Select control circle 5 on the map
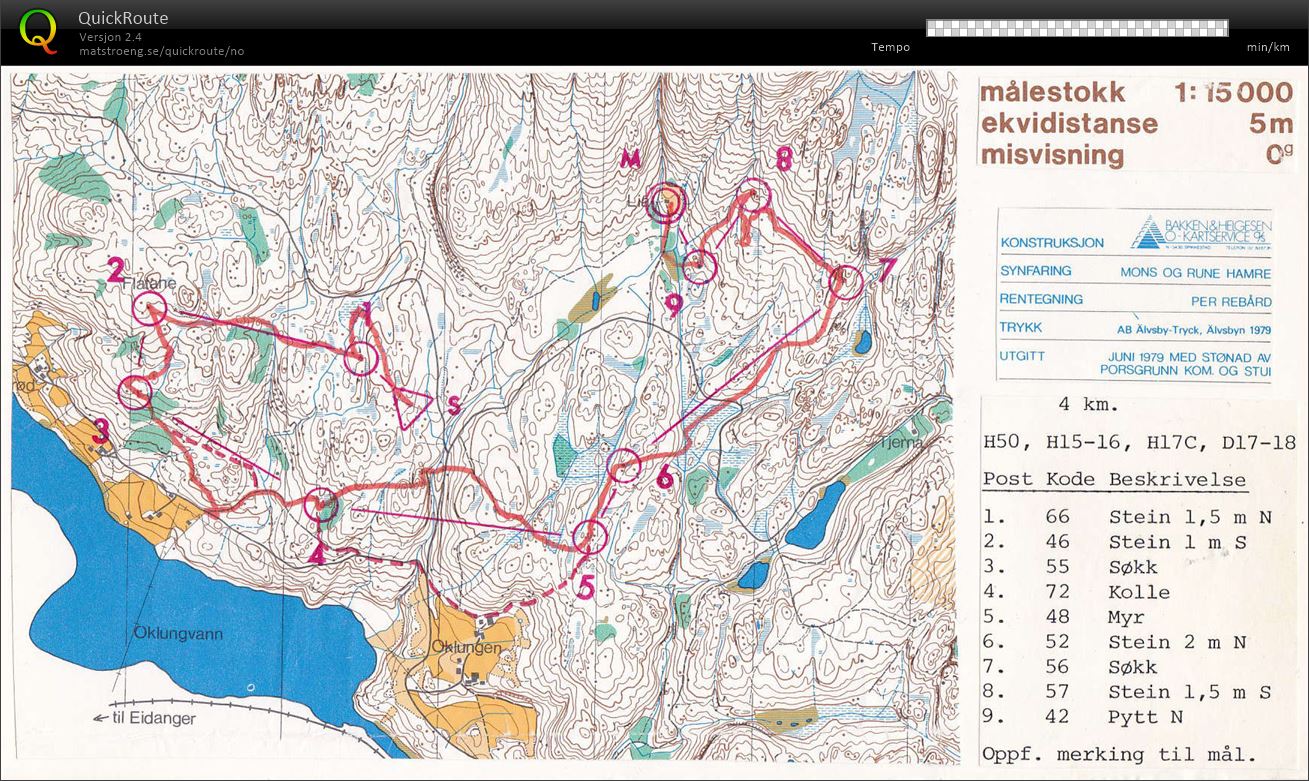1309x781 pixels. [x=591, y=537]
